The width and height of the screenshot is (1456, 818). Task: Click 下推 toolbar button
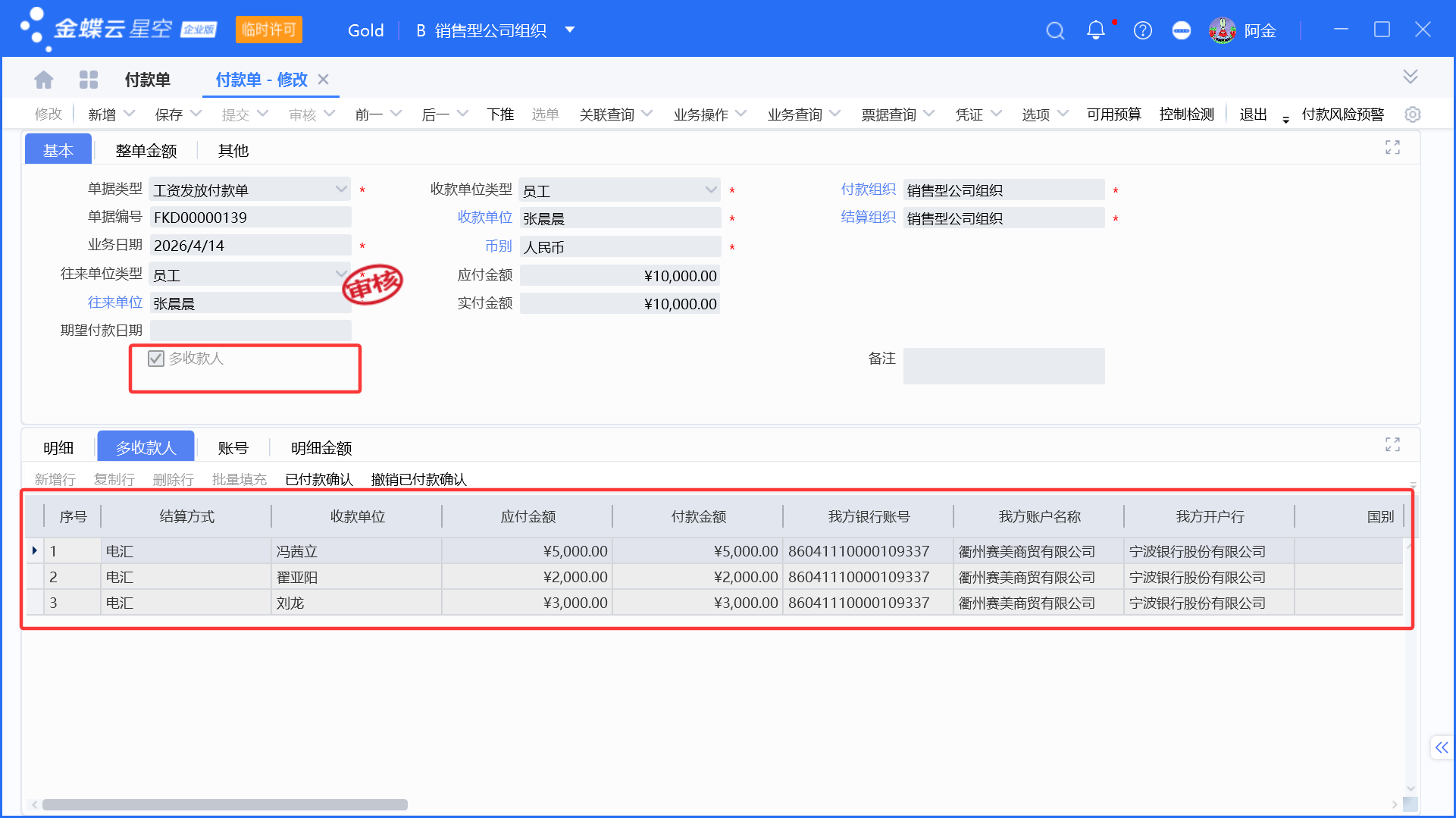click(x=500, y=114)
